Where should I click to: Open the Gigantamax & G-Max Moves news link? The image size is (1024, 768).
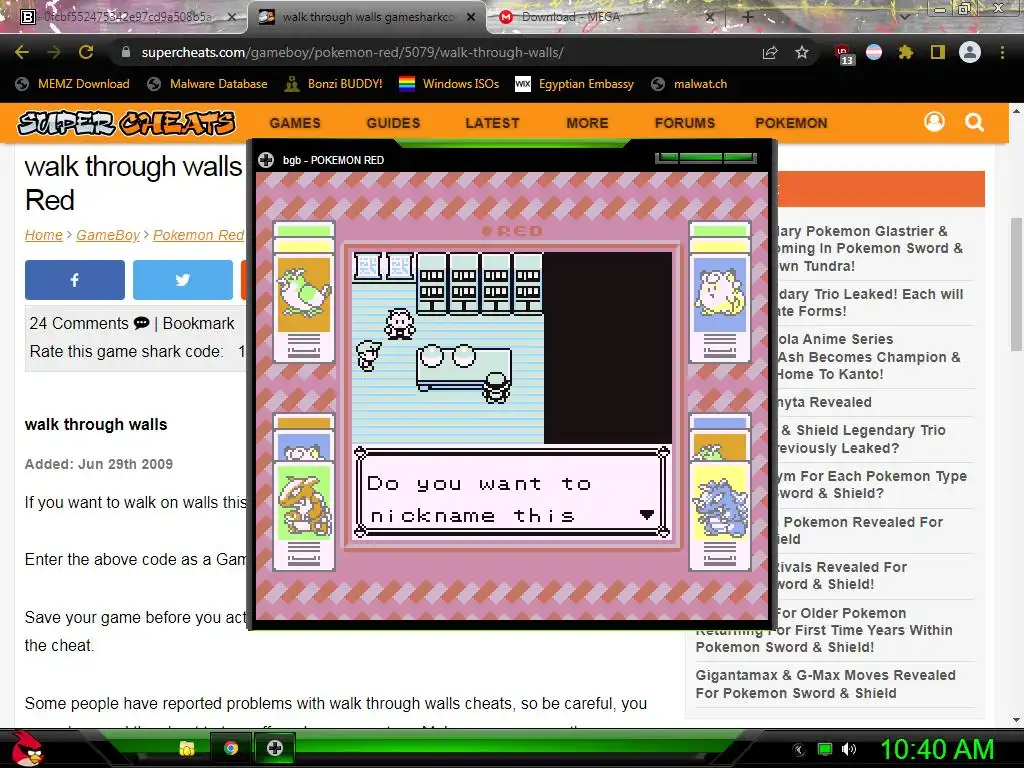click(x=825, y=684)
